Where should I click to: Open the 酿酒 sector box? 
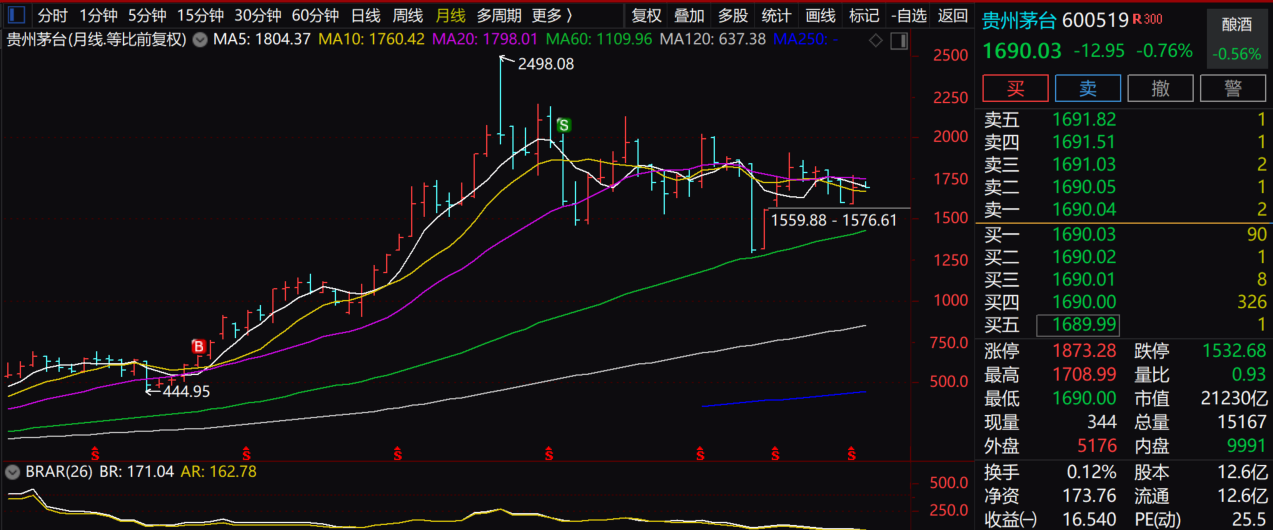pyautogui.click(x=1236, y=40)
